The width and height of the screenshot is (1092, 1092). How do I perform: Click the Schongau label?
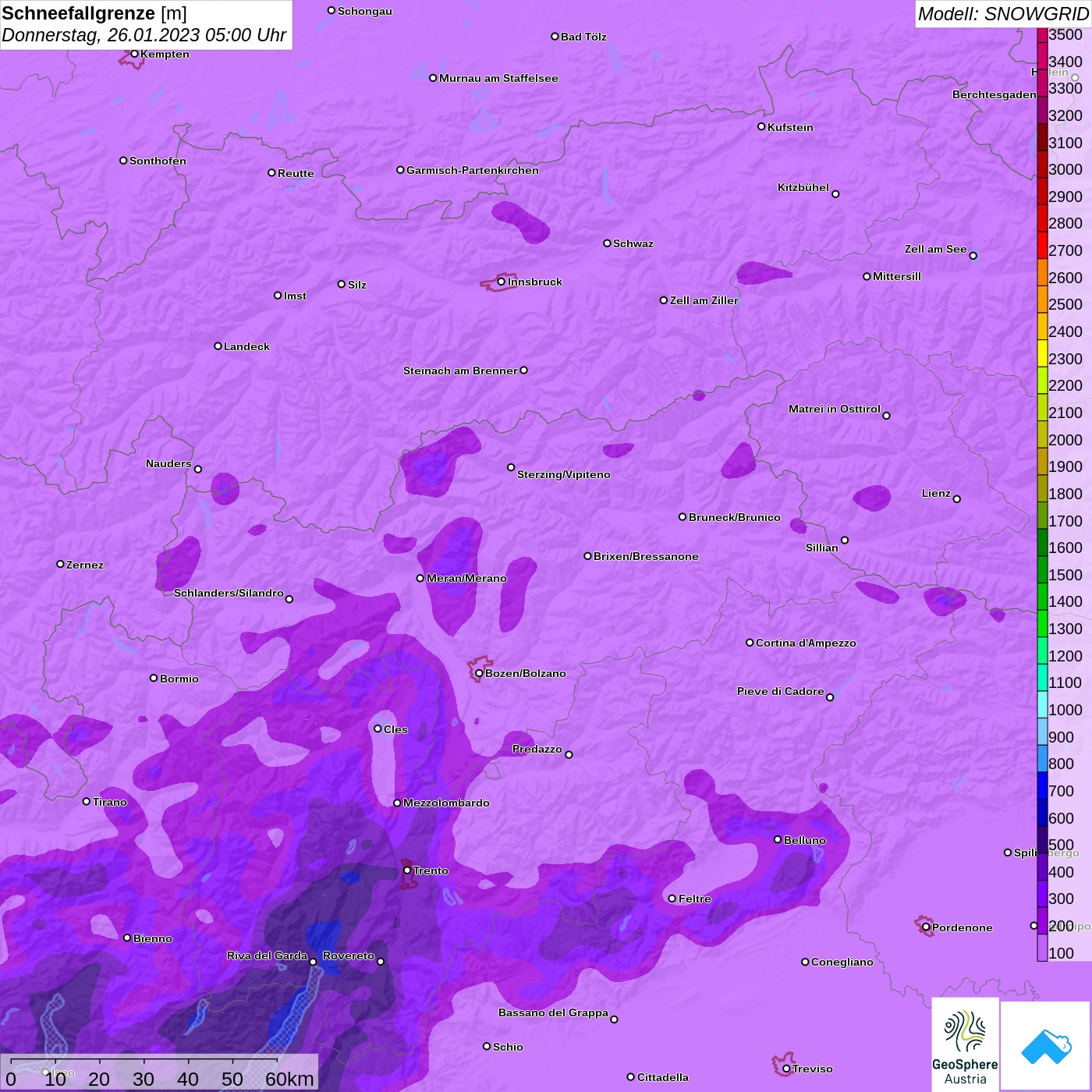coord(365,11)
